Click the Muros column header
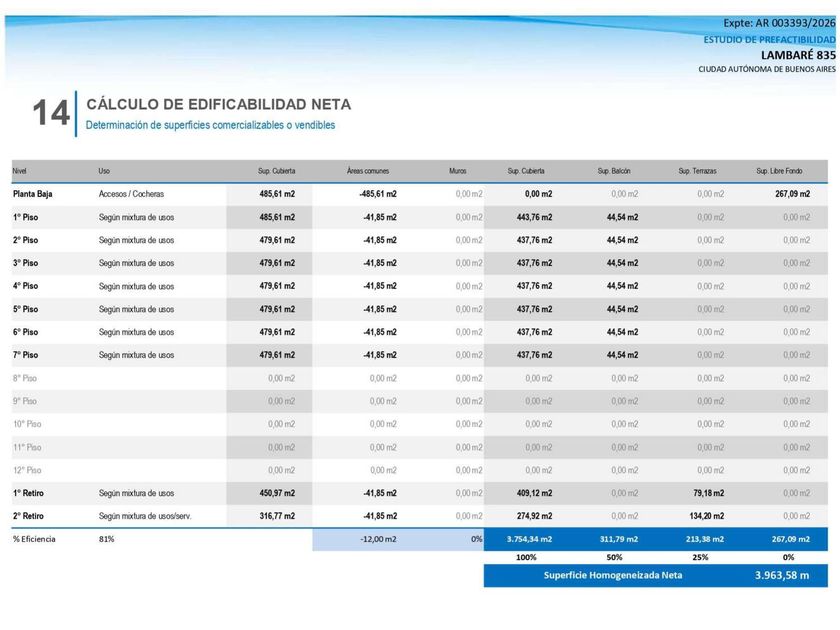840x630 pixels. (x=458, y=171)
